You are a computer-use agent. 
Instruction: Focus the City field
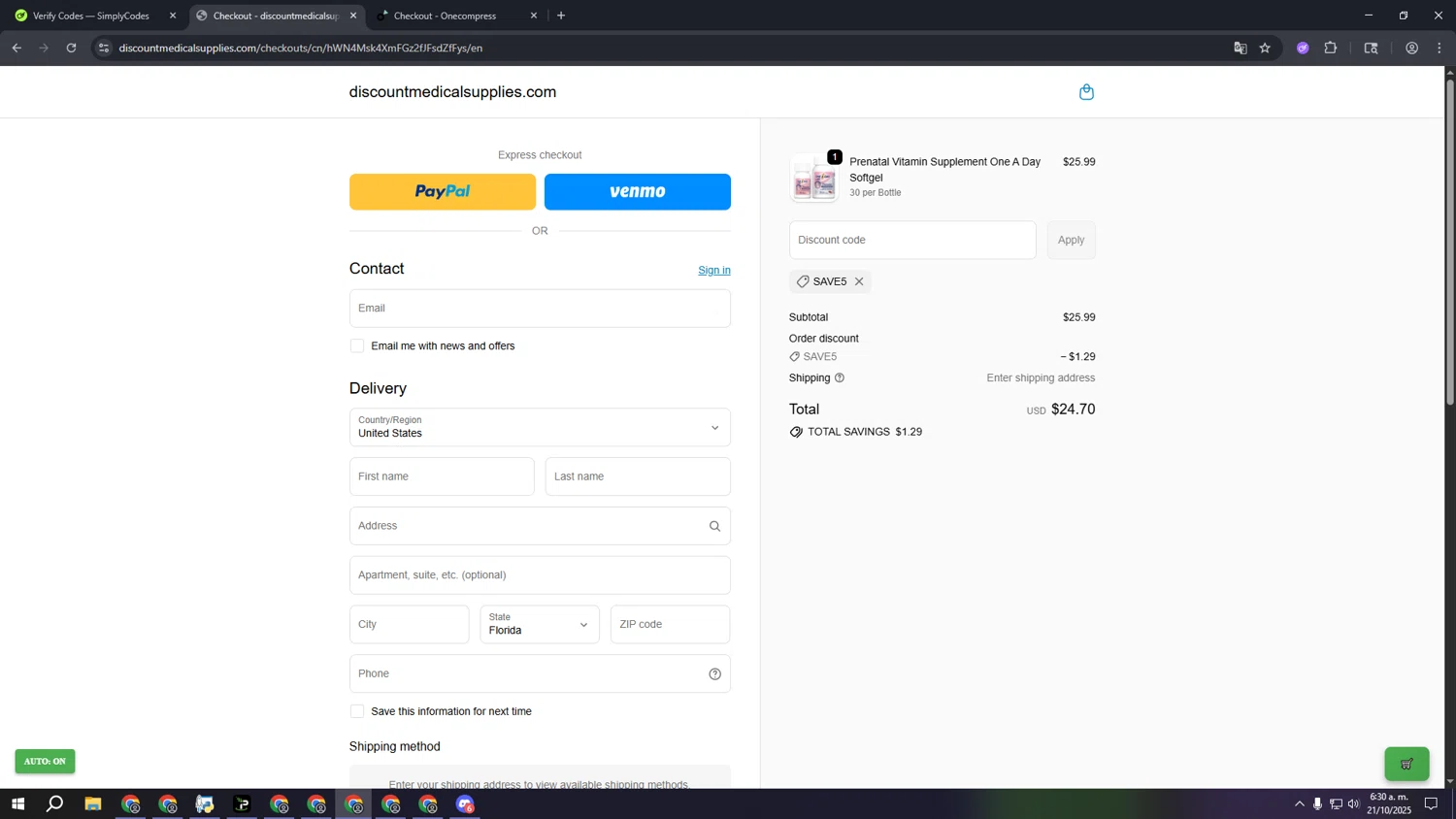click(410, 624)
